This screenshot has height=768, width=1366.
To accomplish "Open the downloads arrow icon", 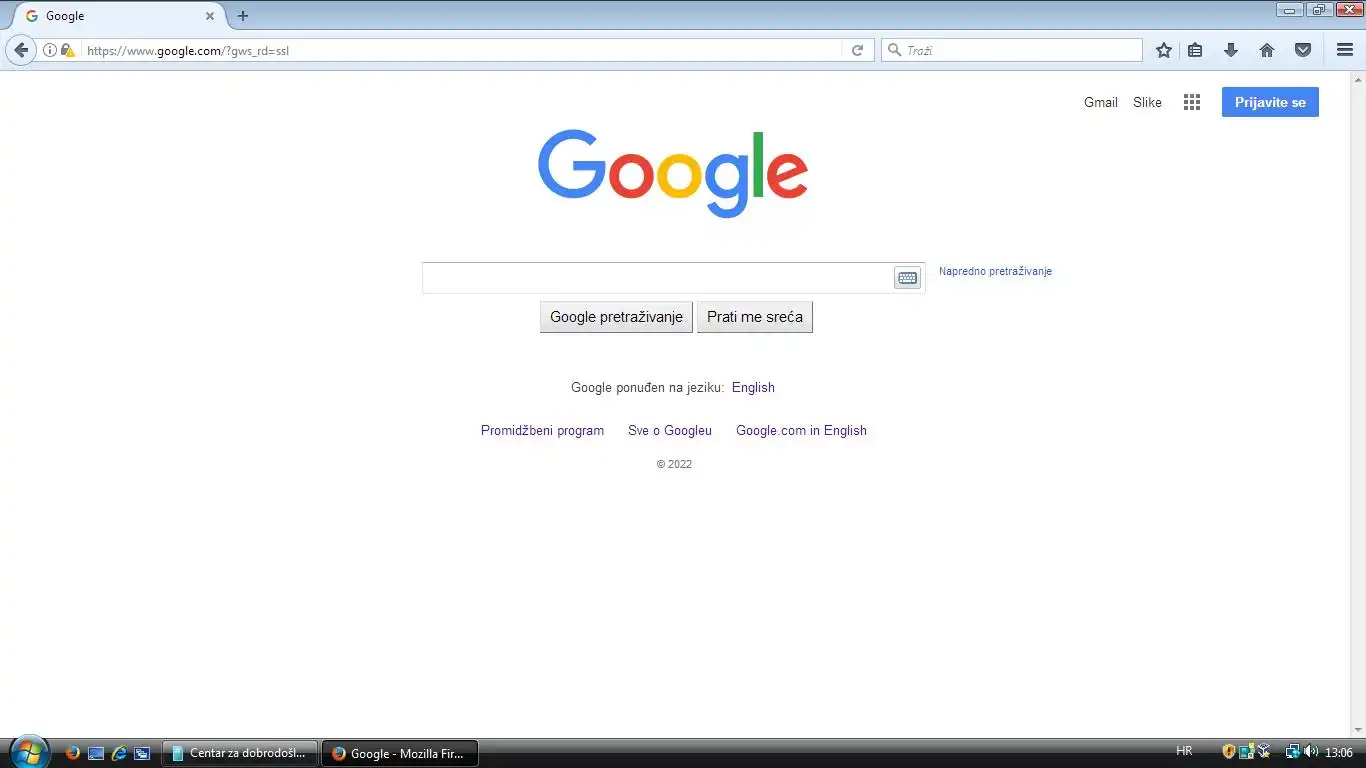I will tap(1231, 50).
